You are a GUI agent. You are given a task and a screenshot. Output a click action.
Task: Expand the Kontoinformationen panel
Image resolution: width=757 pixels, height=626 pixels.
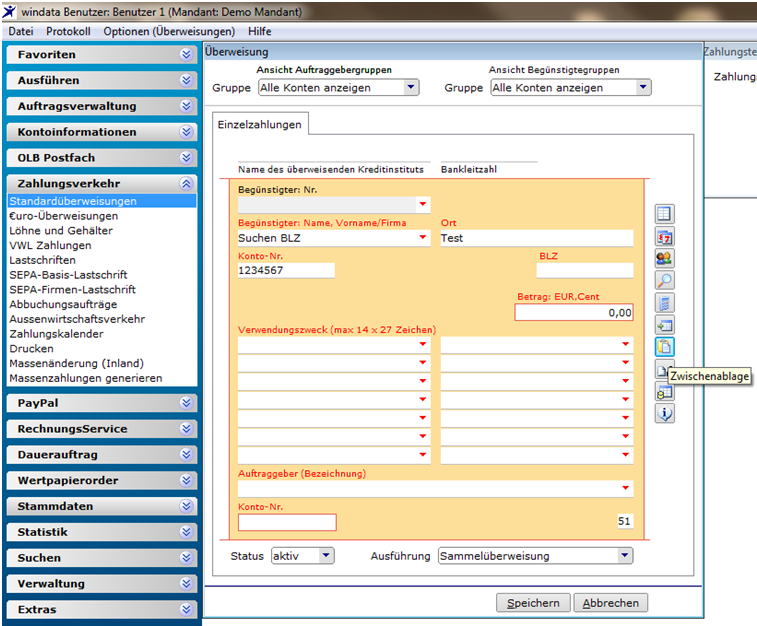(186, 132)
